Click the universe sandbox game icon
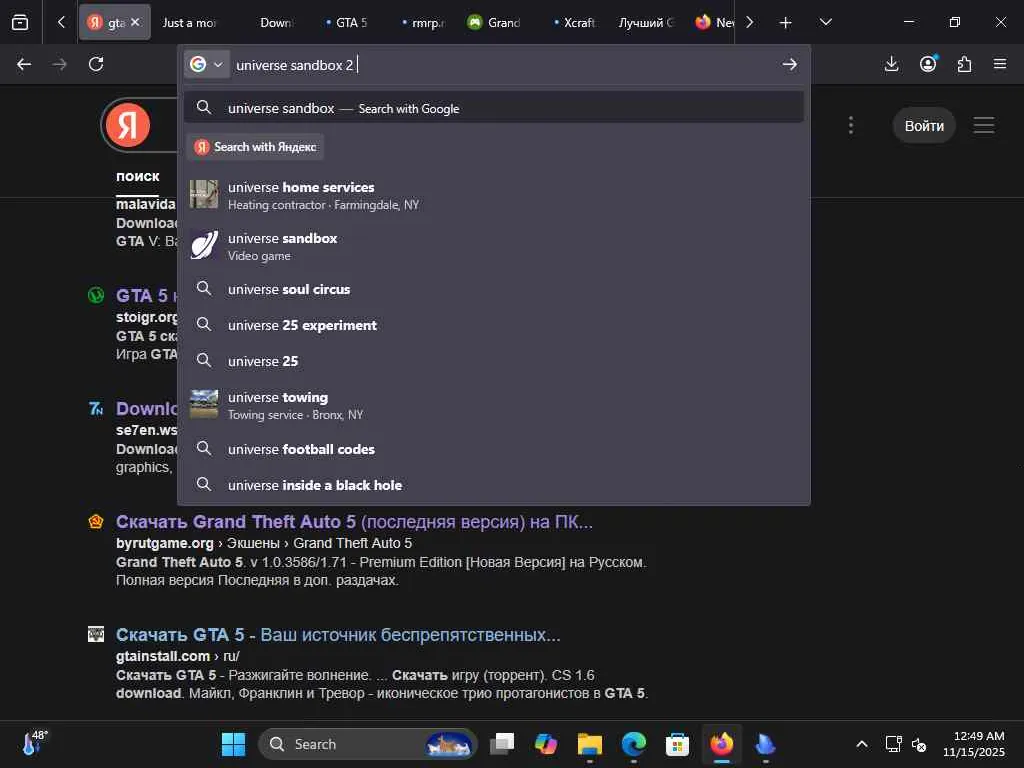This screenshot has height=768, width=1024. (204, 246)
